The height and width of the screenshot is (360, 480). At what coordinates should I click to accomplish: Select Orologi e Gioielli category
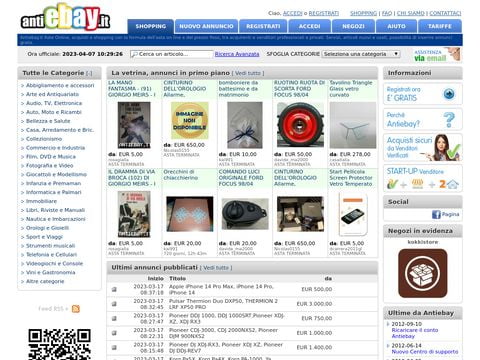47,228
